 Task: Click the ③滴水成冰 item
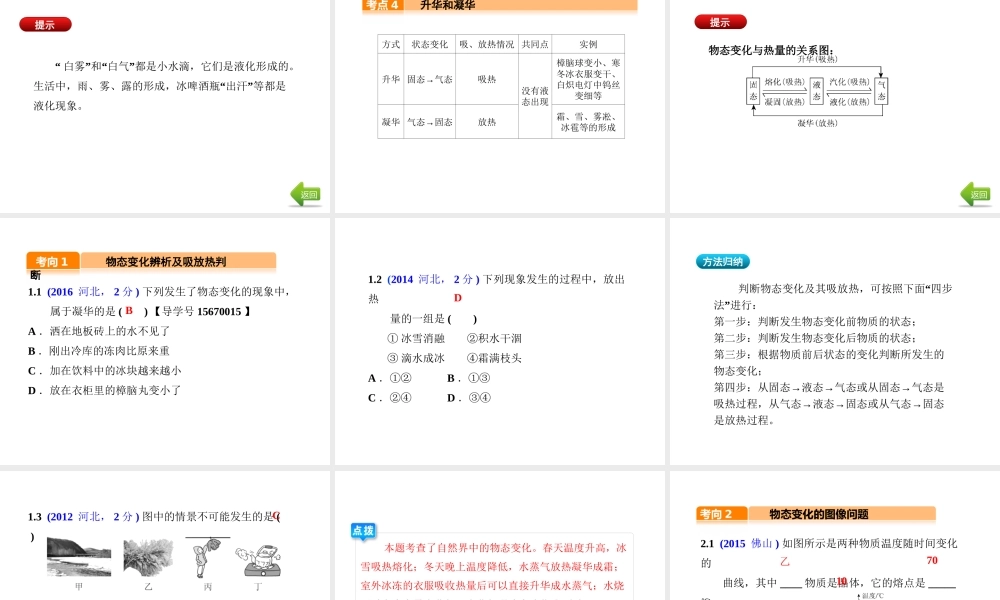(x=416, y=358)
